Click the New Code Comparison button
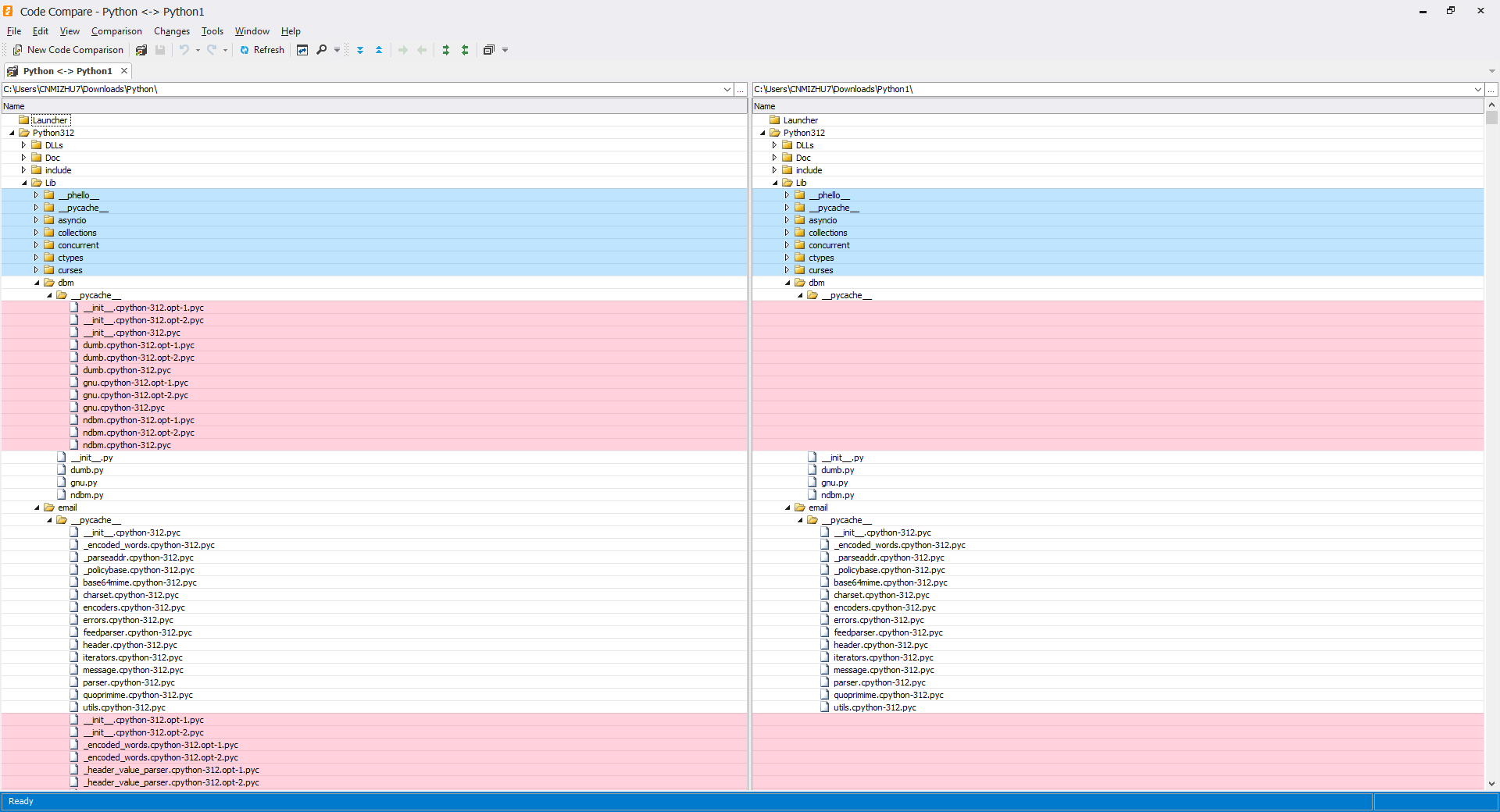The width and height of the screenshot is (1500, 812). coord(68,50)
